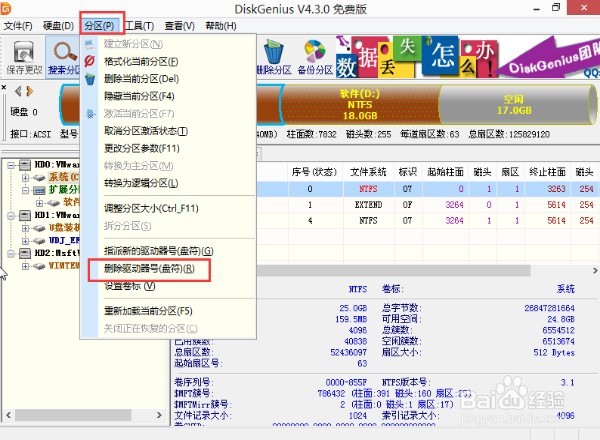Image resolution: width=600 pixels, height=440 pixels.
Task: Select 设置卷标(V) menu entry
Action: tap(129, 286)
